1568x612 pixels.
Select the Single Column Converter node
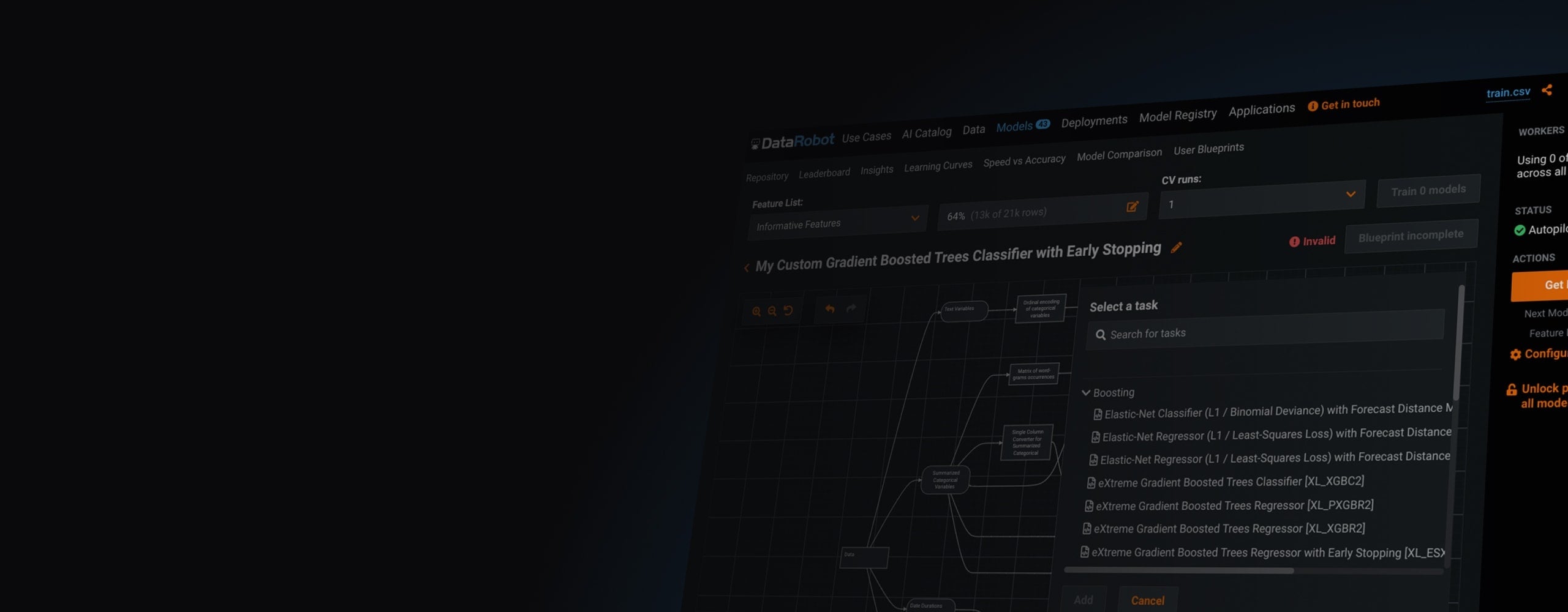click(1027, 442)
